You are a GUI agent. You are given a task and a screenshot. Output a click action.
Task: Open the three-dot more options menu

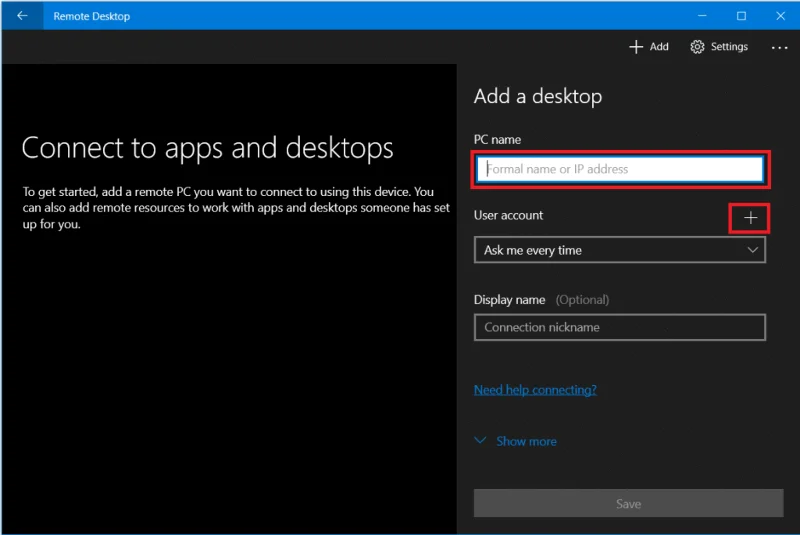click(779, 47)
